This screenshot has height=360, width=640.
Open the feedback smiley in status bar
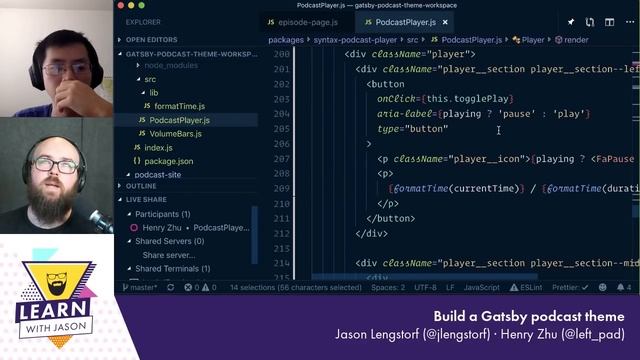(602, 287)
